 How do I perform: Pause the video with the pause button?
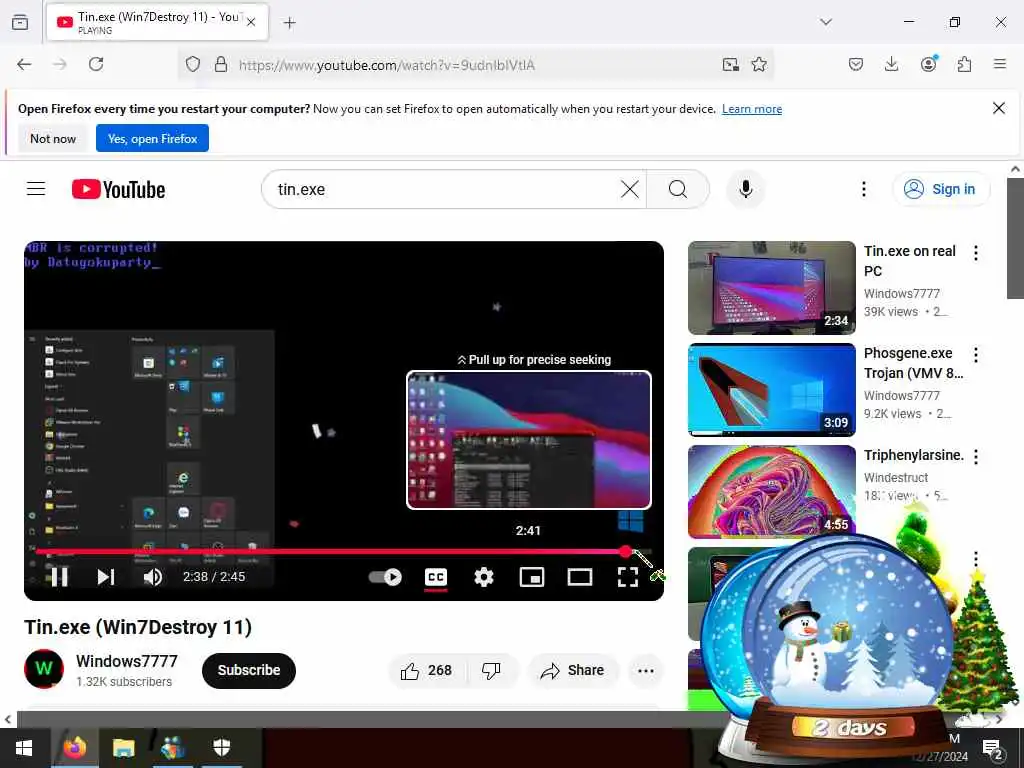pyautogui.click(x=59, y=577)
